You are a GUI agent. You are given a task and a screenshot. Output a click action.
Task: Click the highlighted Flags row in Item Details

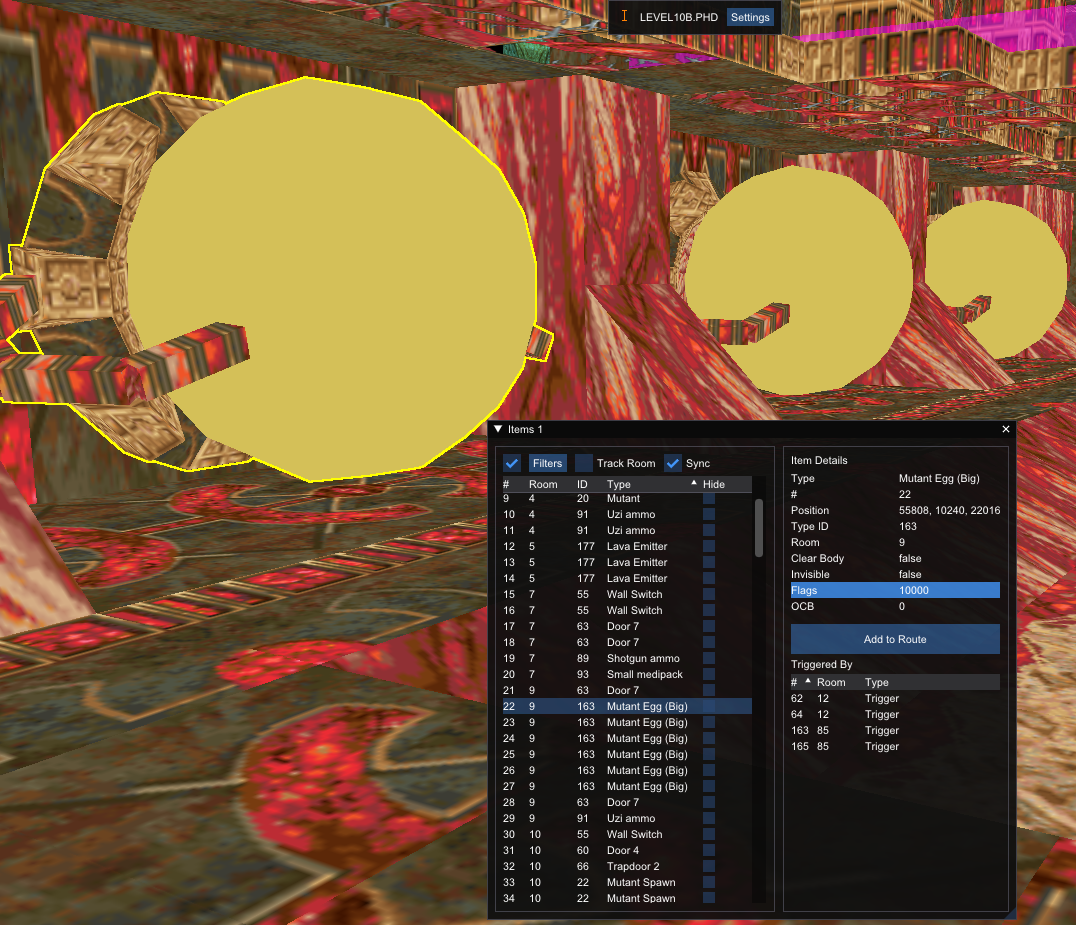click(894, 590)
